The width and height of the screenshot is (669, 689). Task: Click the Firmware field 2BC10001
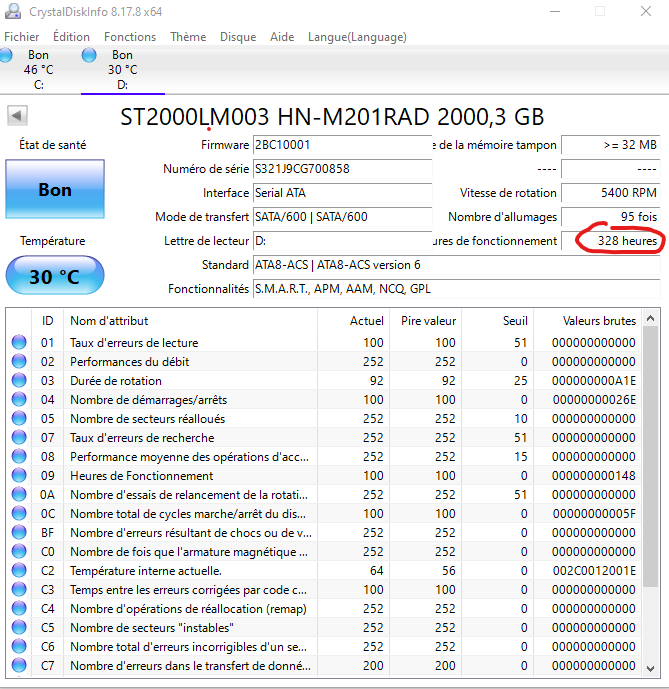(x=342, y=145)
